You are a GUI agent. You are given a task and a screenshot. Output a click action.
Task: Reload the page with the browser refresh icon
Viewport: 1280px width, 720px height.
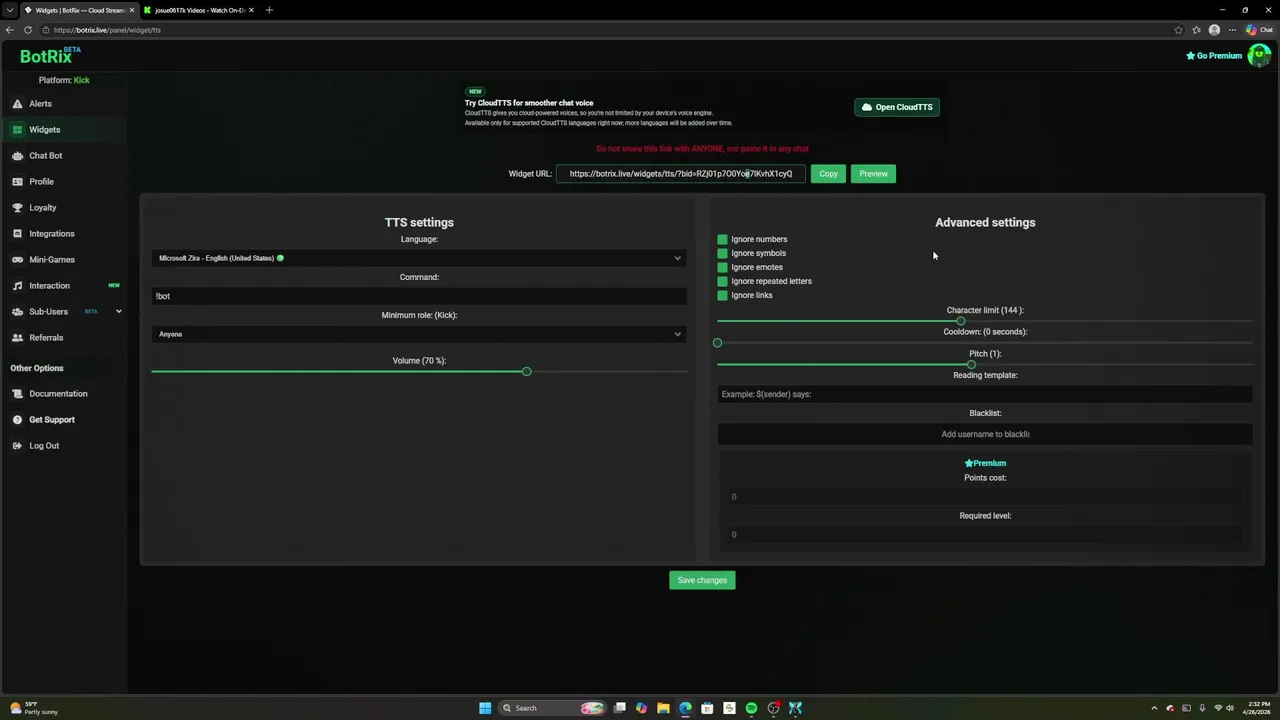tap(28, 30)
